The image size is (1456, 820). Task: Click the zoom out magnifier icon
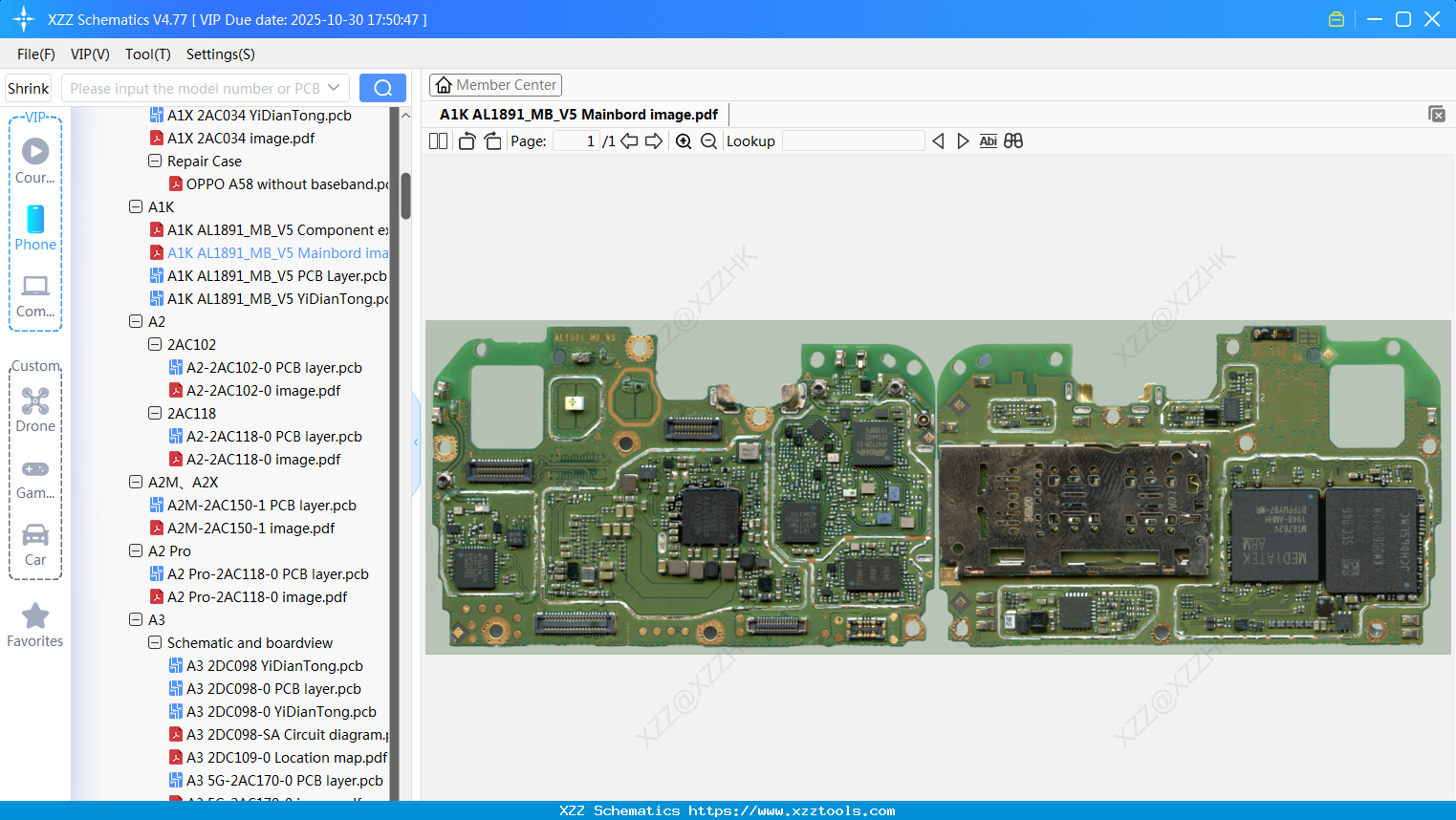[708, 141]
